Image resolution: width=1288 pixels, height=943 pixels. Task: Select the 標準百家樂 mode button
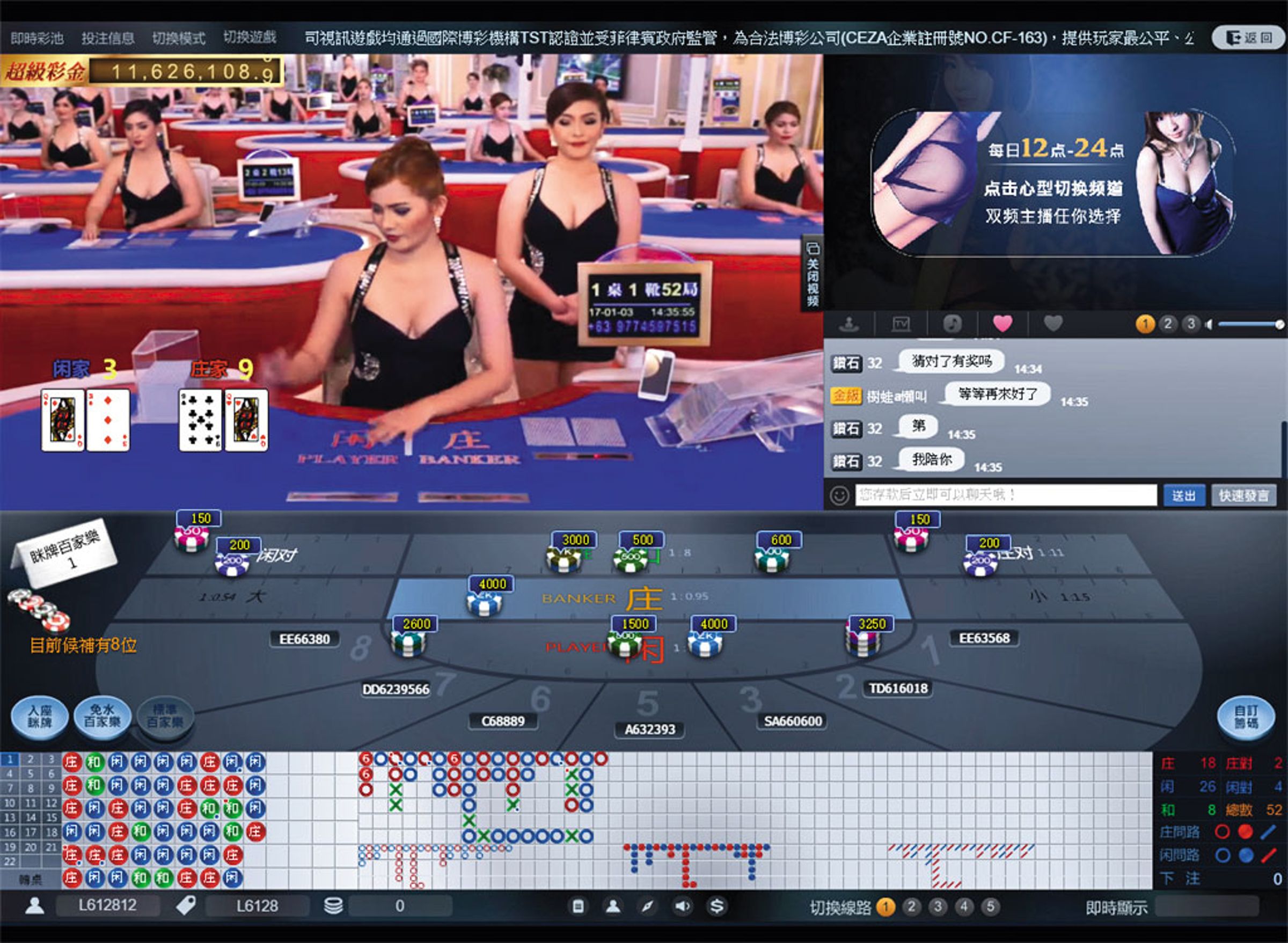click(x=165, y=717)
